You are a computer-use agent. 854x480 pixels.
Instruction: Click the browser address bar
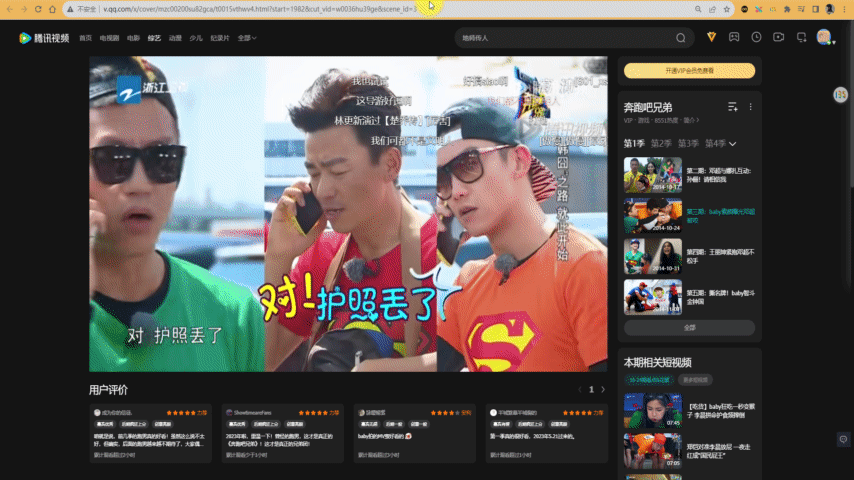pyautogui.click(x=390, y=8)
